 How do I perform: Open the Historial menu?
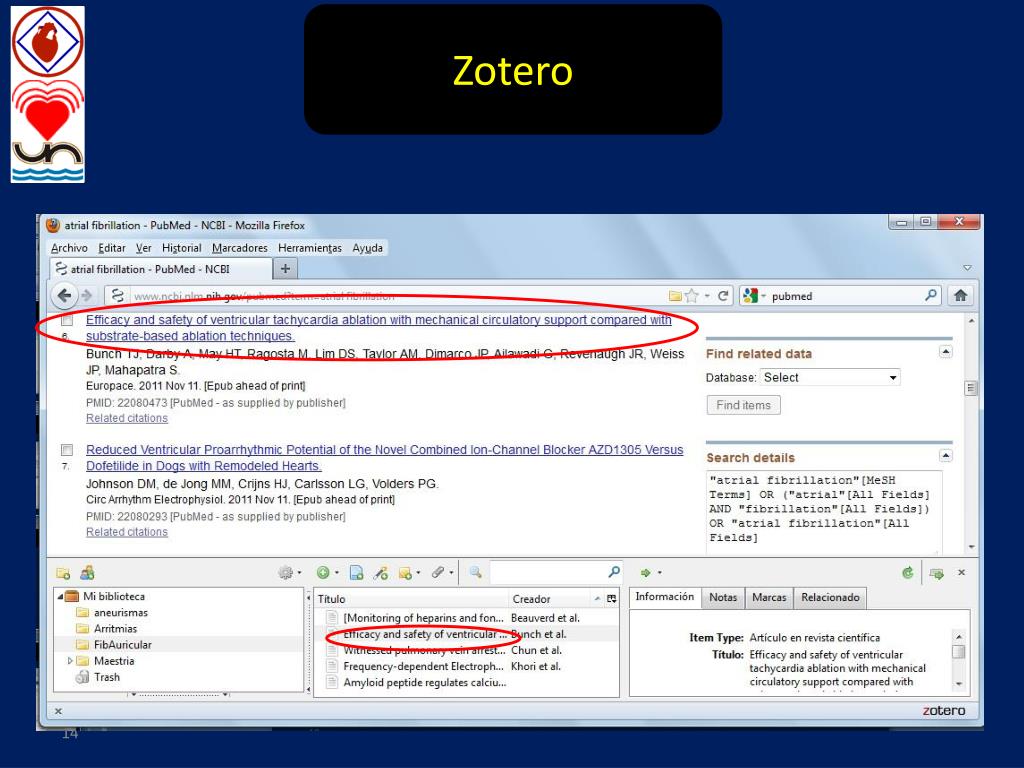(182, 248)
